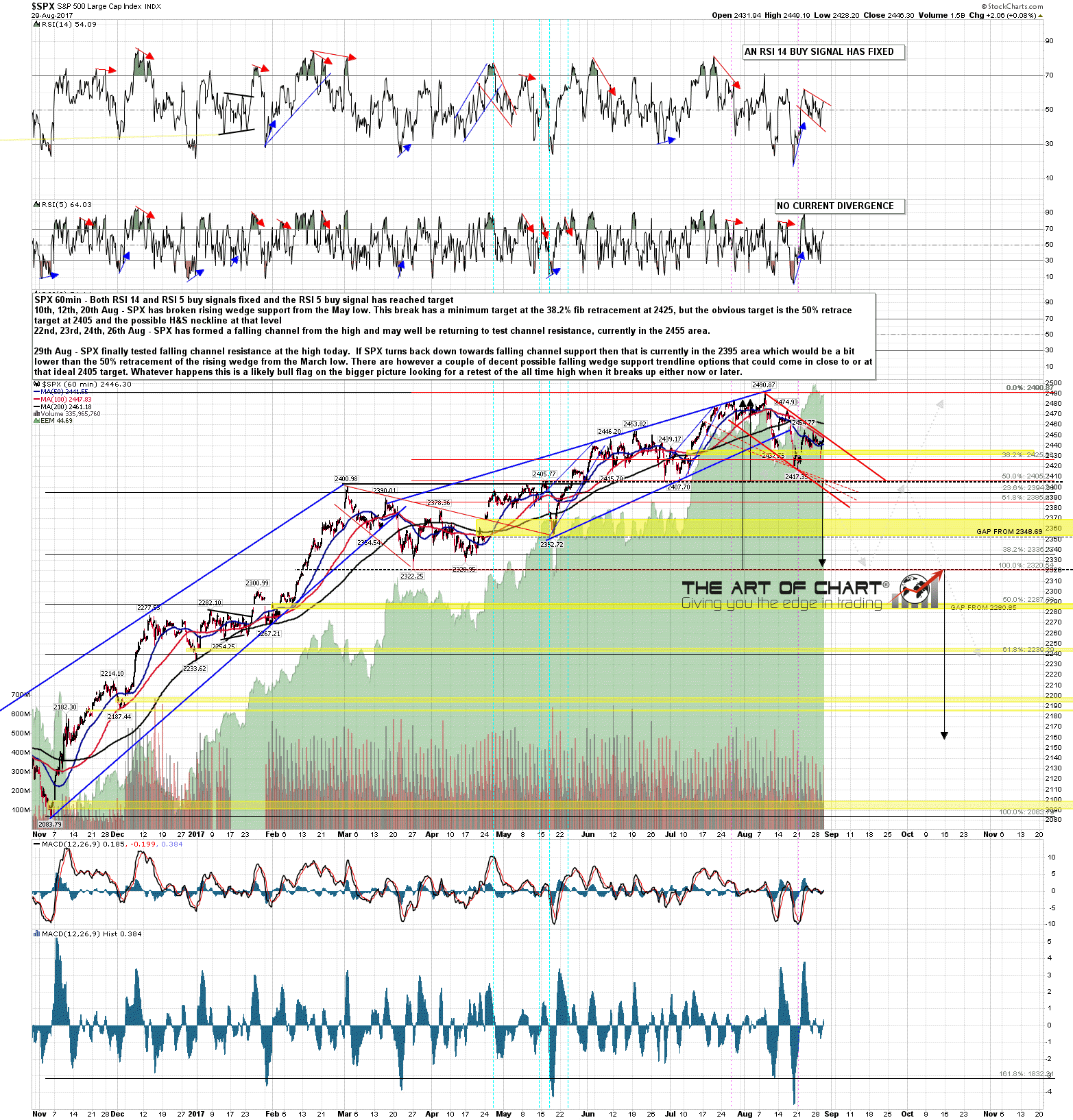The height and width of the screenshot is (1120, 1073).
Task: Click the Aug label on price date axis
Action: [745, 834]
